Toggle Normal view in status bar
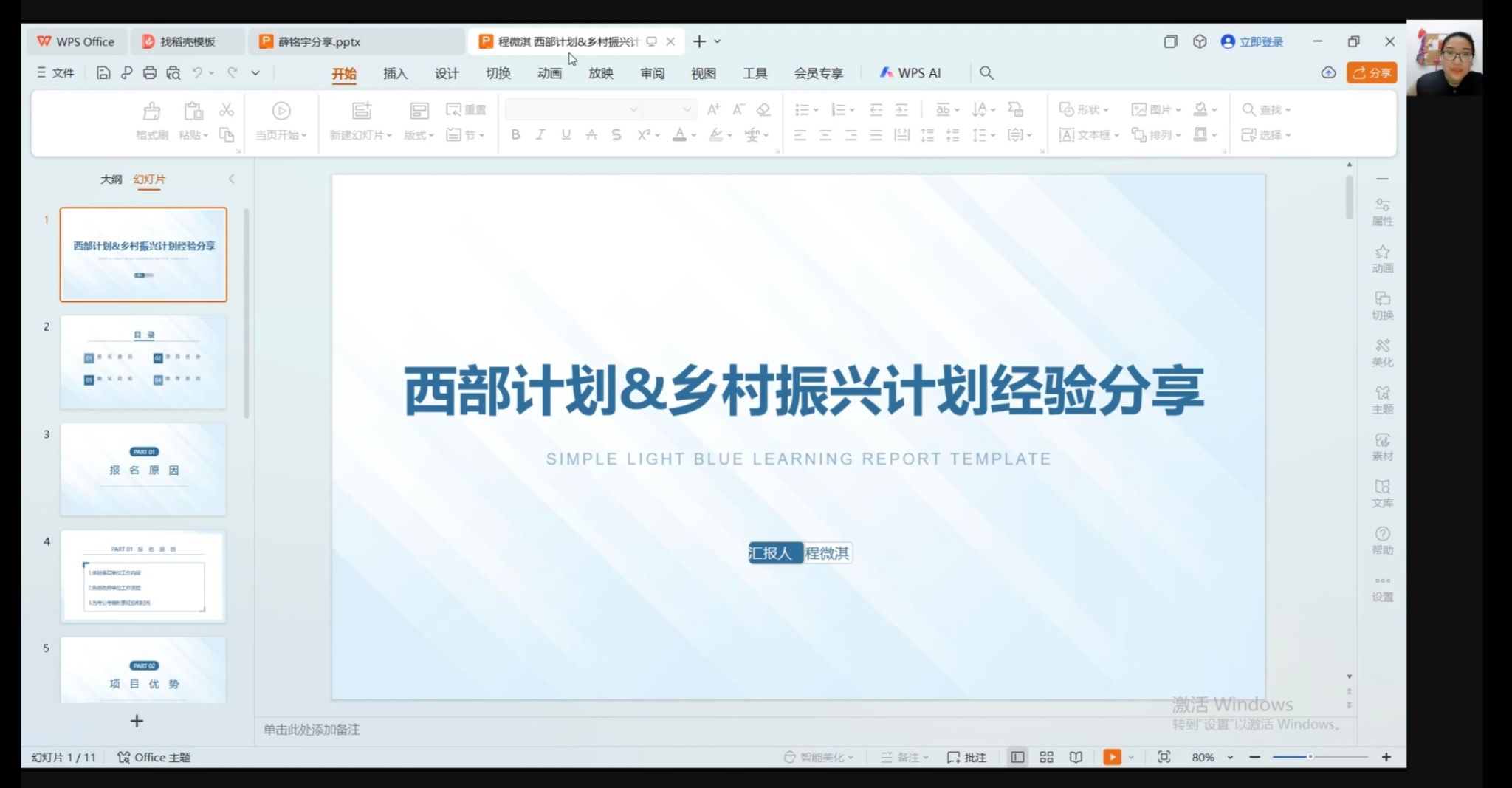The height and width of the screenshot is (788, 1512). tap(1017, 757)
